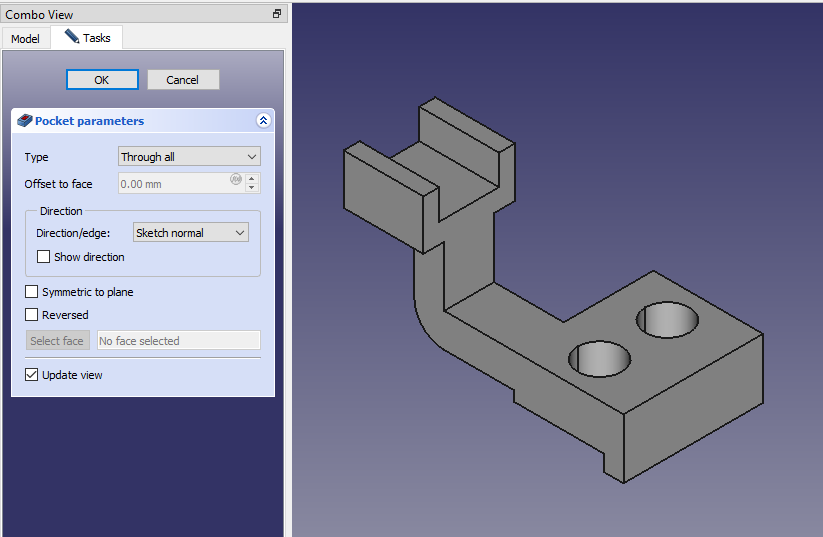823x537 pixels.
Task: Click the Select face button
Action: (x=57, y=341)
